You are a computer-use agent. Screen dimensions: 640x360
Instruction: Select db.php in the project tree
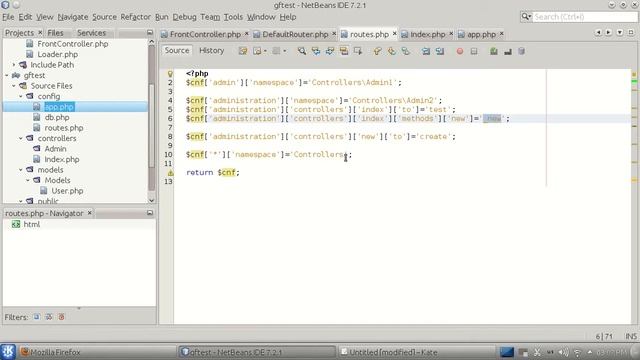[x=57, y=118]
